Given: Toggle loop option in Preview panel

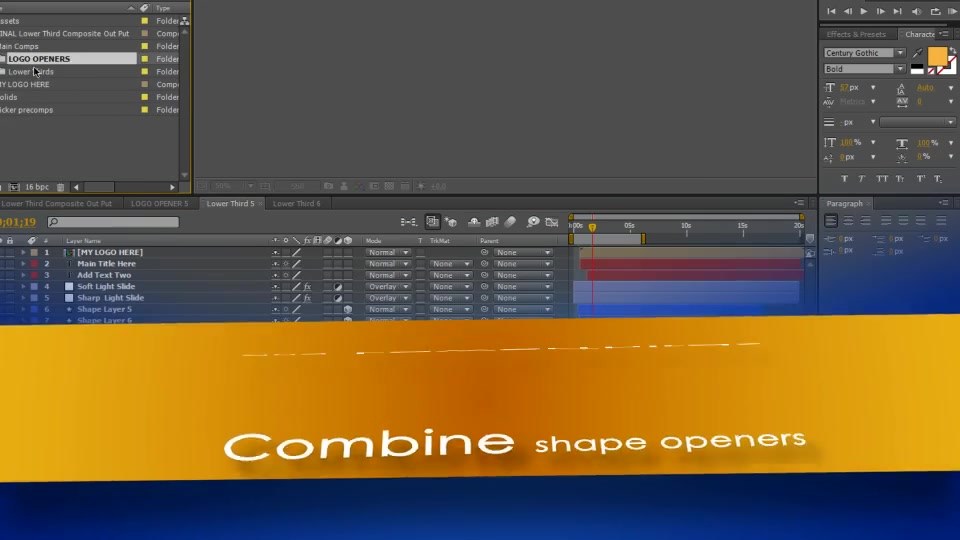Looking at the screenshot, I should 935,11.
